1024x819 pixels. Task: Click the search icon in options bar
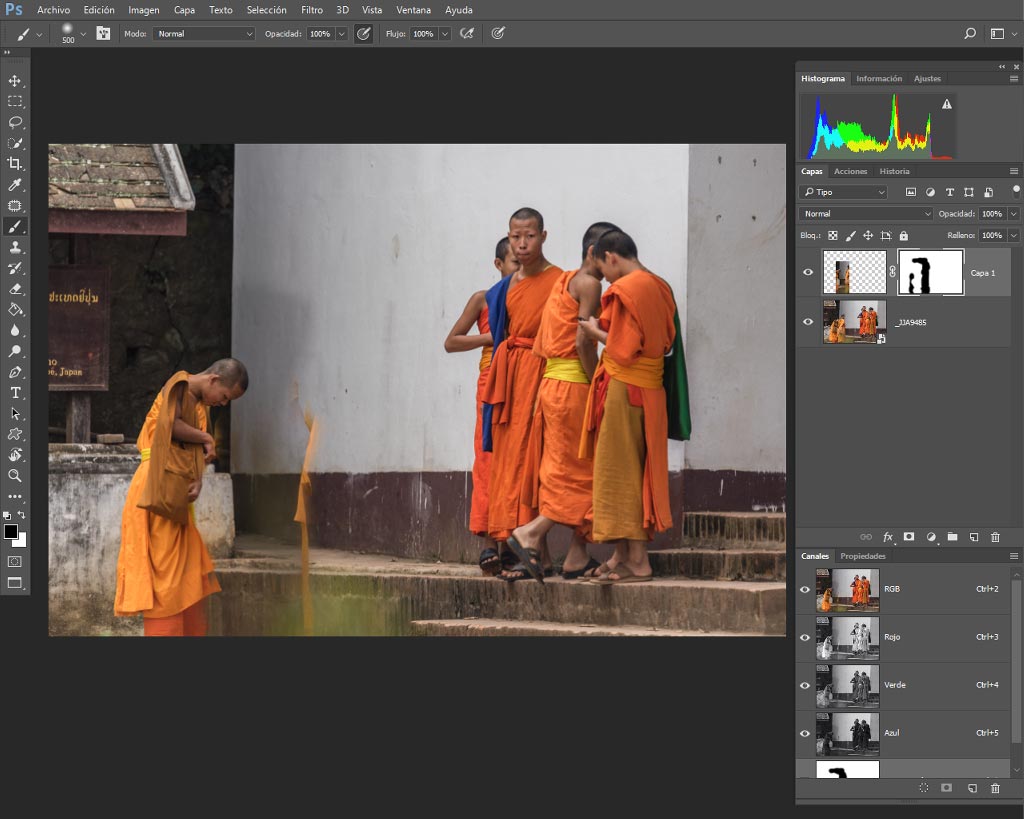[970, 33]
